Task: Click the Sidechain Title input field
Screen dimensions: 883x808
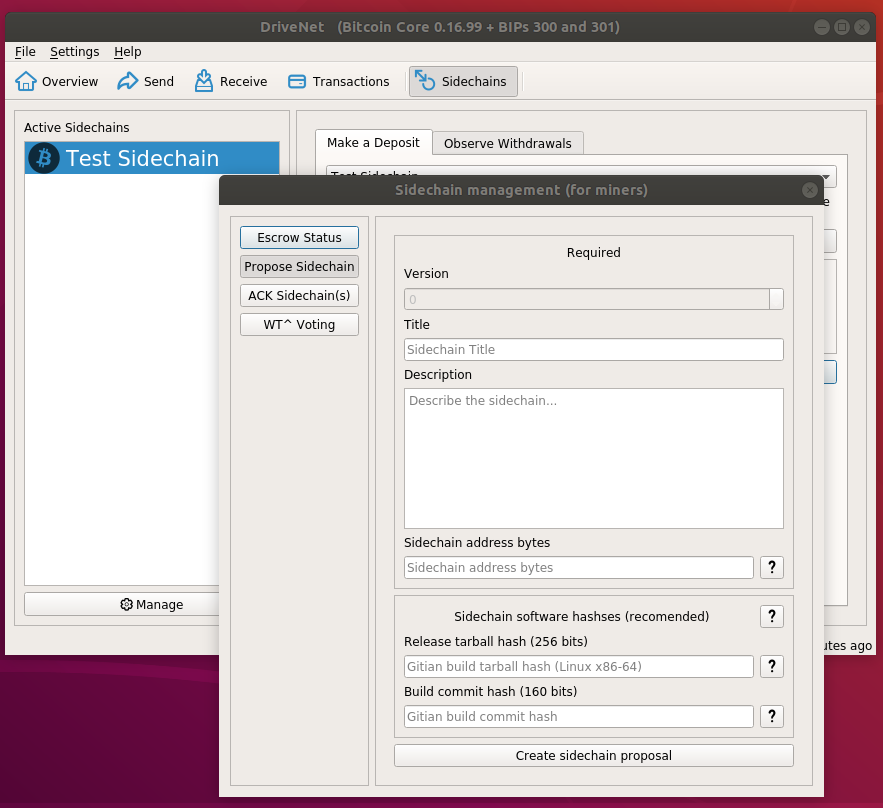Action: 594,349
